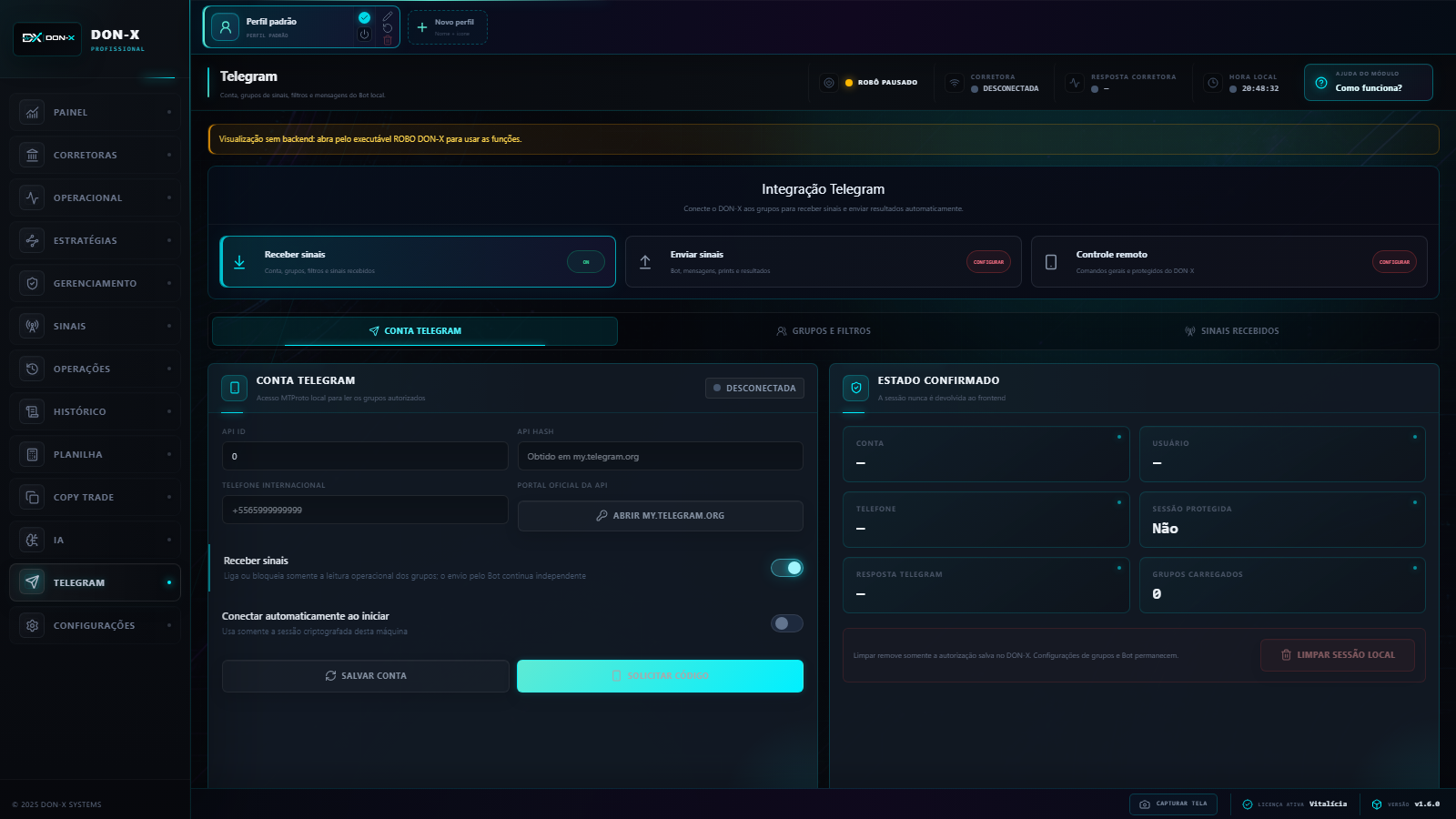Switch to the Grupos e Filtros tab

[x=824, y=331]
